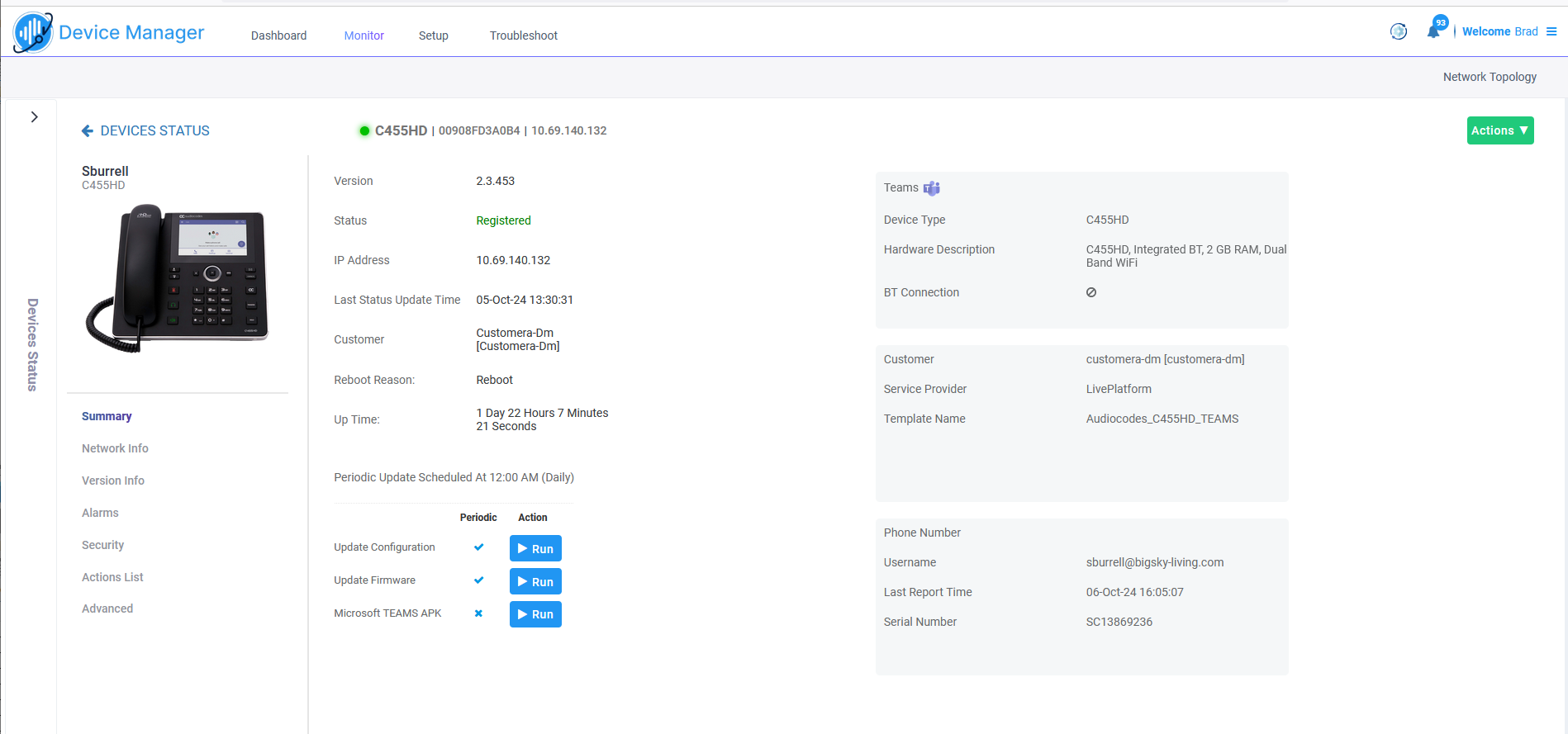Open the hamburger menu next to Welcome Brad
The width and height of the screenshot is (1568, 734).
[1551, 31]
